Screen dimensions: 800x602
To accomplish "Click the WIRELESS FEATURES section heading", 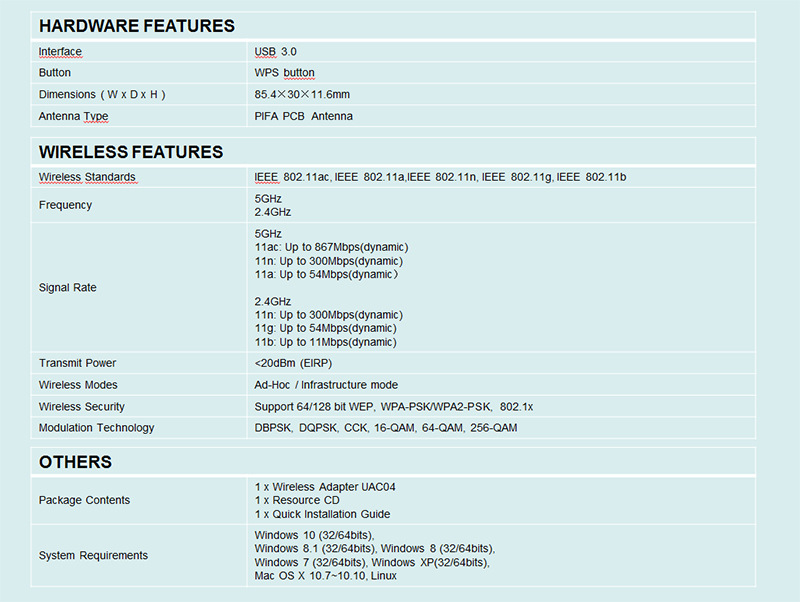I will coord(130,152).
